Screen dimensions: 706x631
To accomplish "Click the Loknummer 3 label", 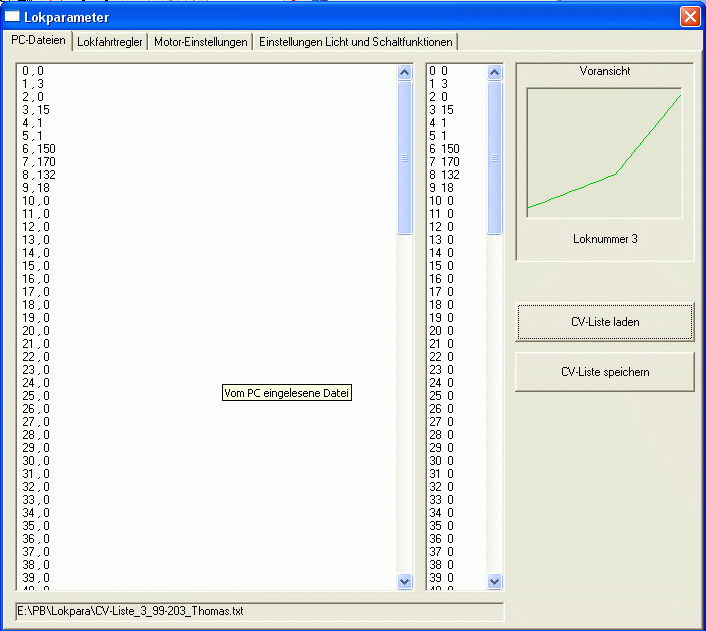I will pyautogui.click(x=604, y=240).
